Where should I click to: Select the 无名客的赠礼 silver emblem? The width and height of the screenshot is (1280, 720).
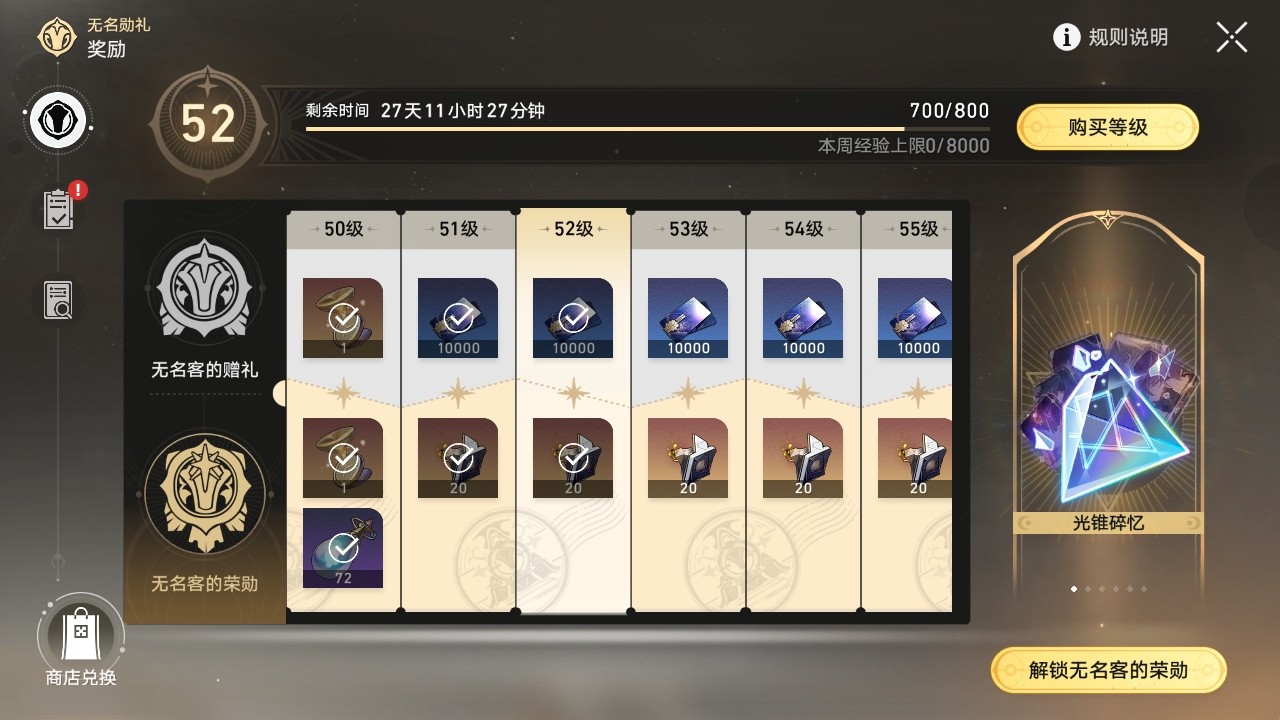pyautogui.click(x=205, y=290)
